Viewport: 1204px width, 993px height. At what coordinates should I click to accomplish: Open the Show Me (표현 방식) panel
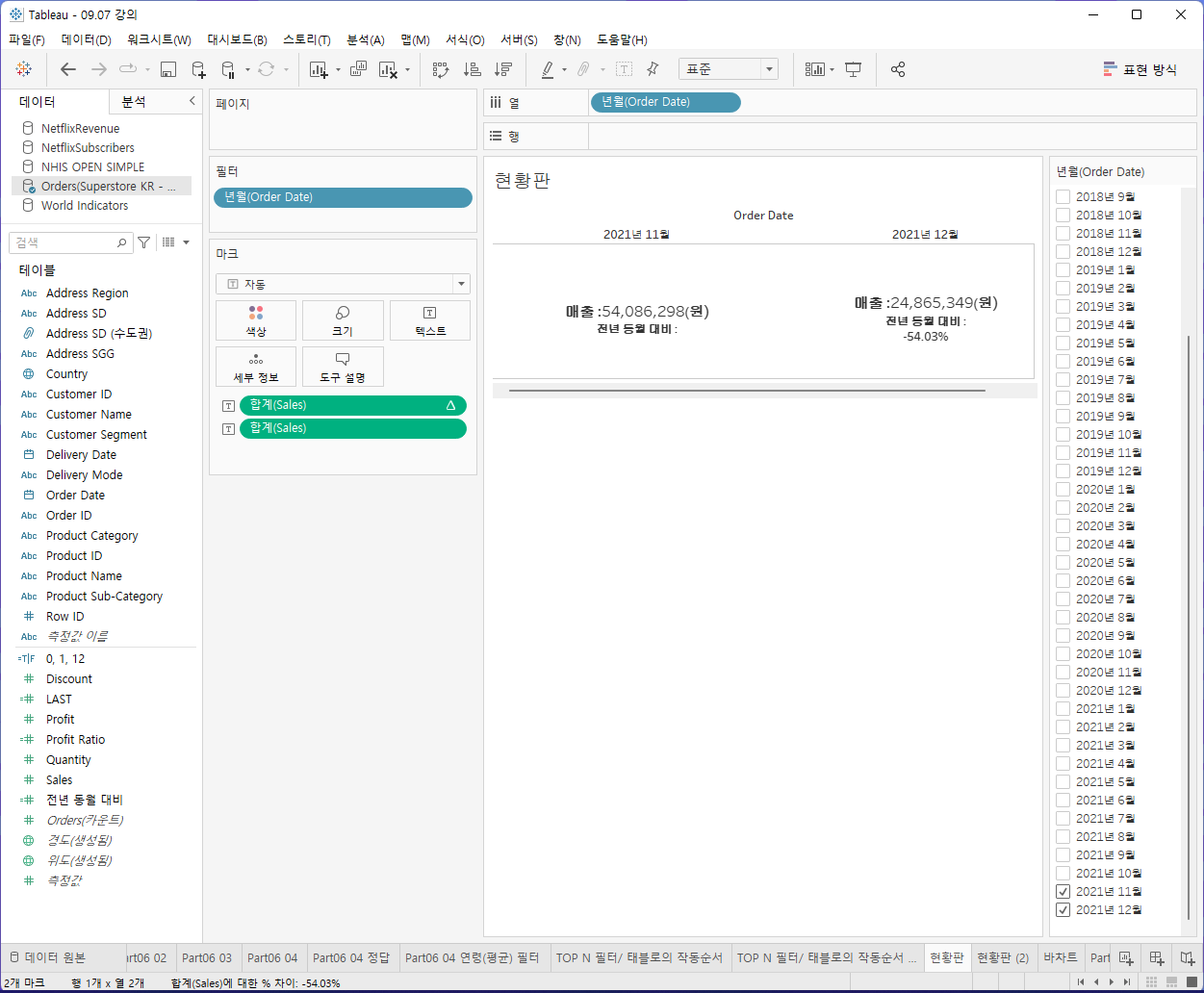pos(1140,69)
